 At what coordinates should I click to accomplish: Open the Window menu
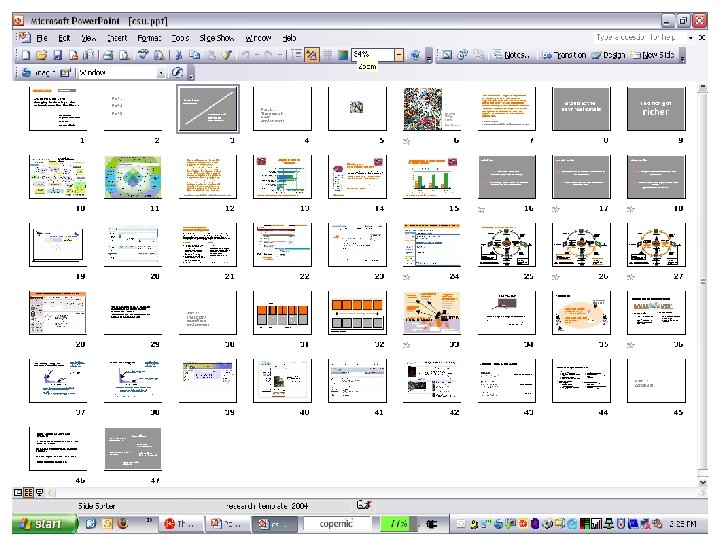pyautogui.click(x=259, y=38)
